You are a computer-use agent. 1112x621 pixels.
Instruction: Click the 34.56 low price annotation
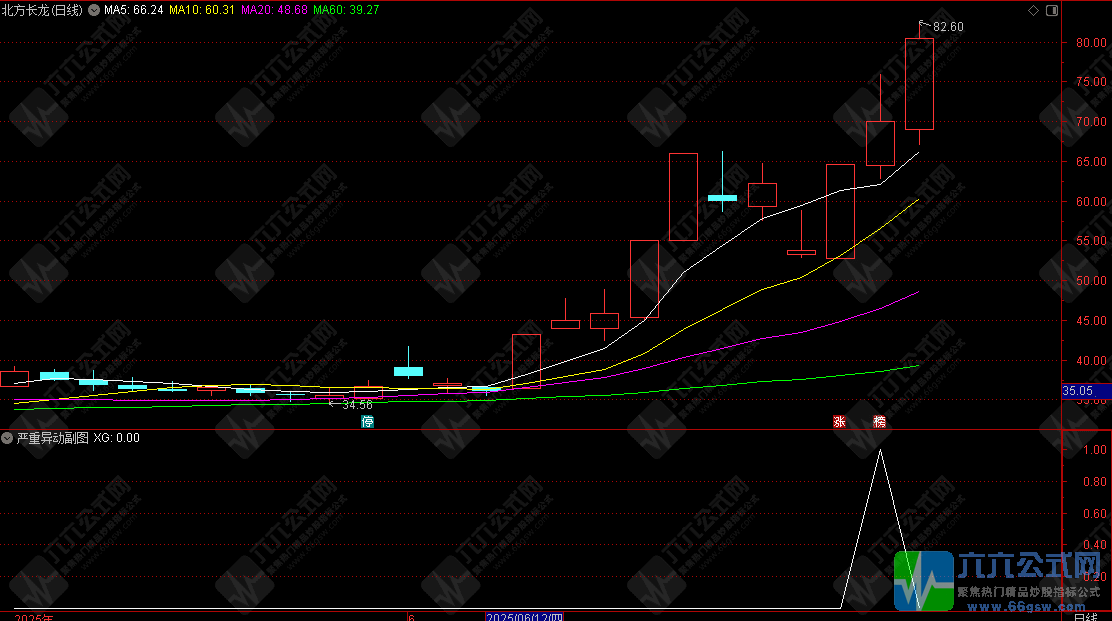pyautogui.click(x=357, y=405)
